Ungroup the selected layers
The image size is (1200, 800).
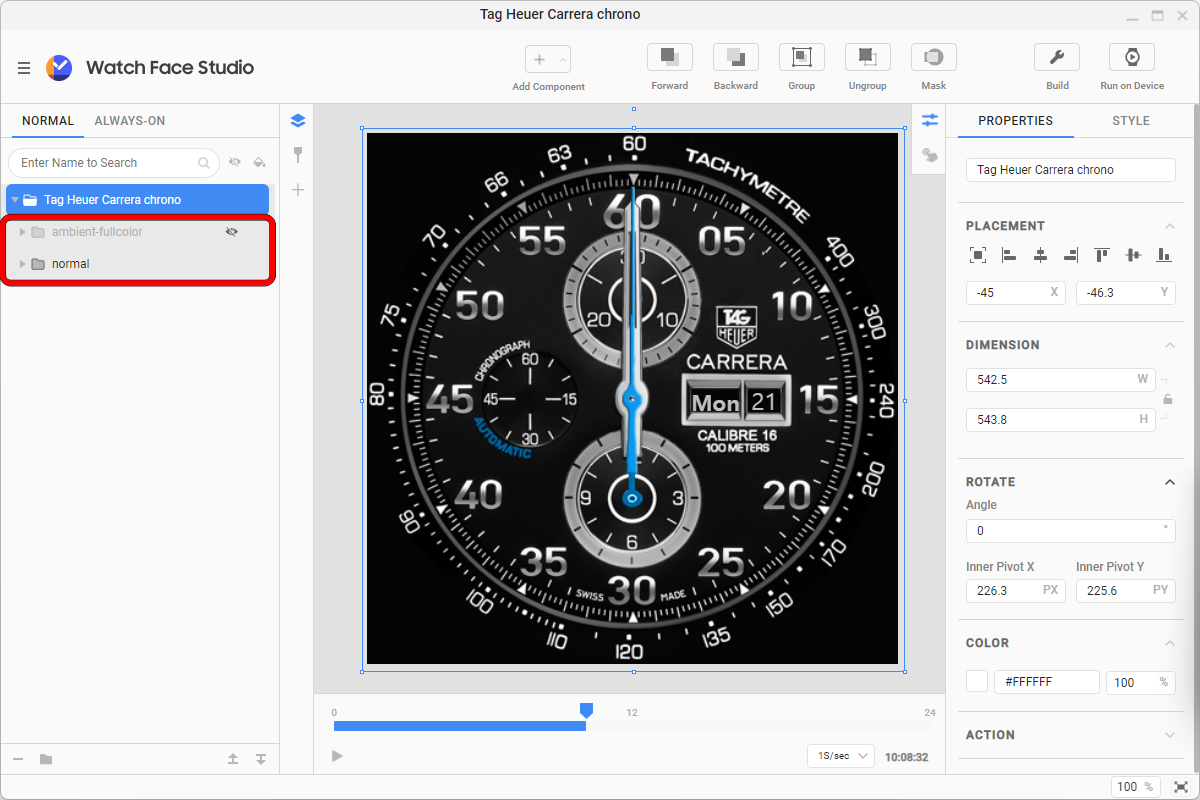868,57
